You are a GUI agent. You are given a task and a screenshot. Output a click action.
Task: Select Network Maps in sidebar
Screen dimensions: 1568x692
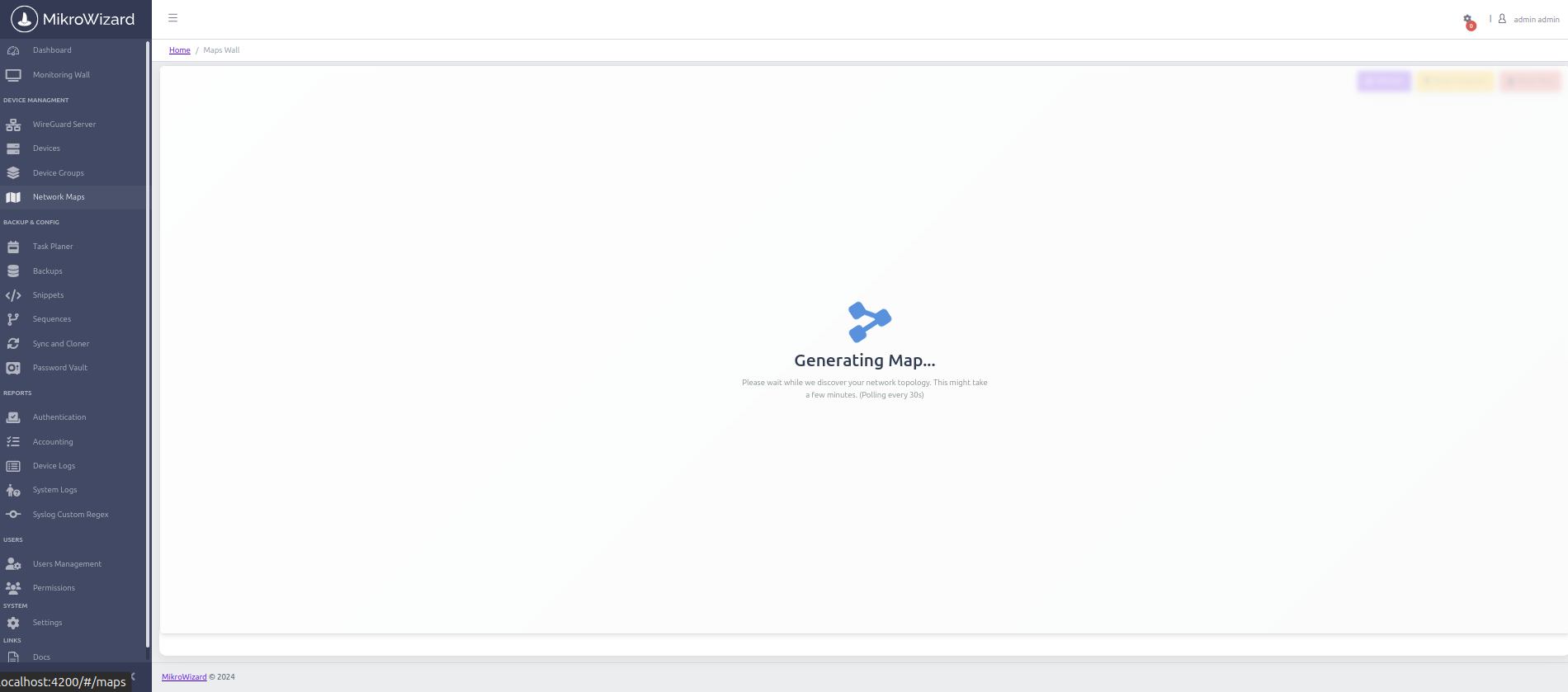click(x=59, y=197)
